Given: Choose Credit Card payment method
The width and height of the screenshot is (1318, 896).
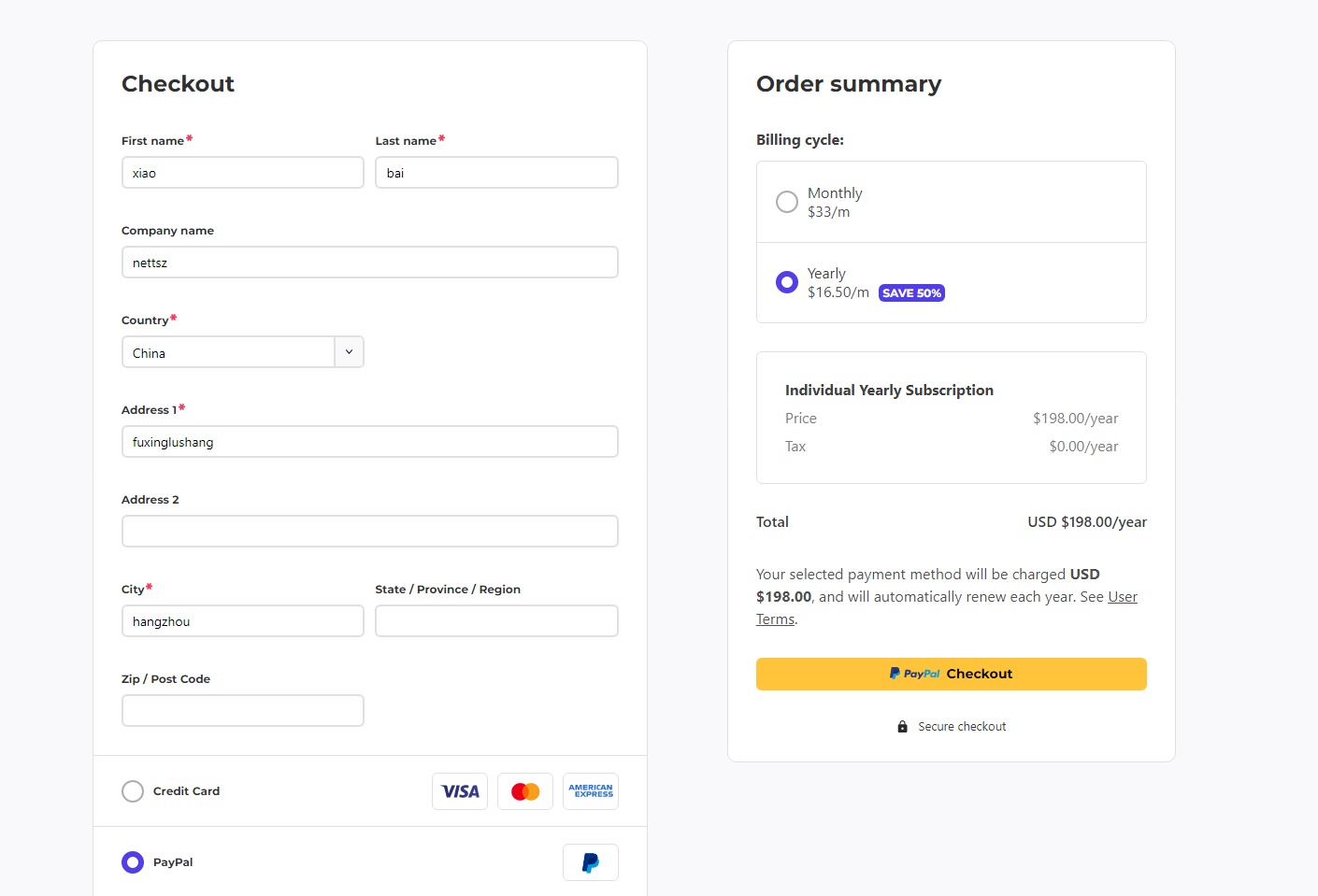Looking at the screenshot, I should [133, 791].
